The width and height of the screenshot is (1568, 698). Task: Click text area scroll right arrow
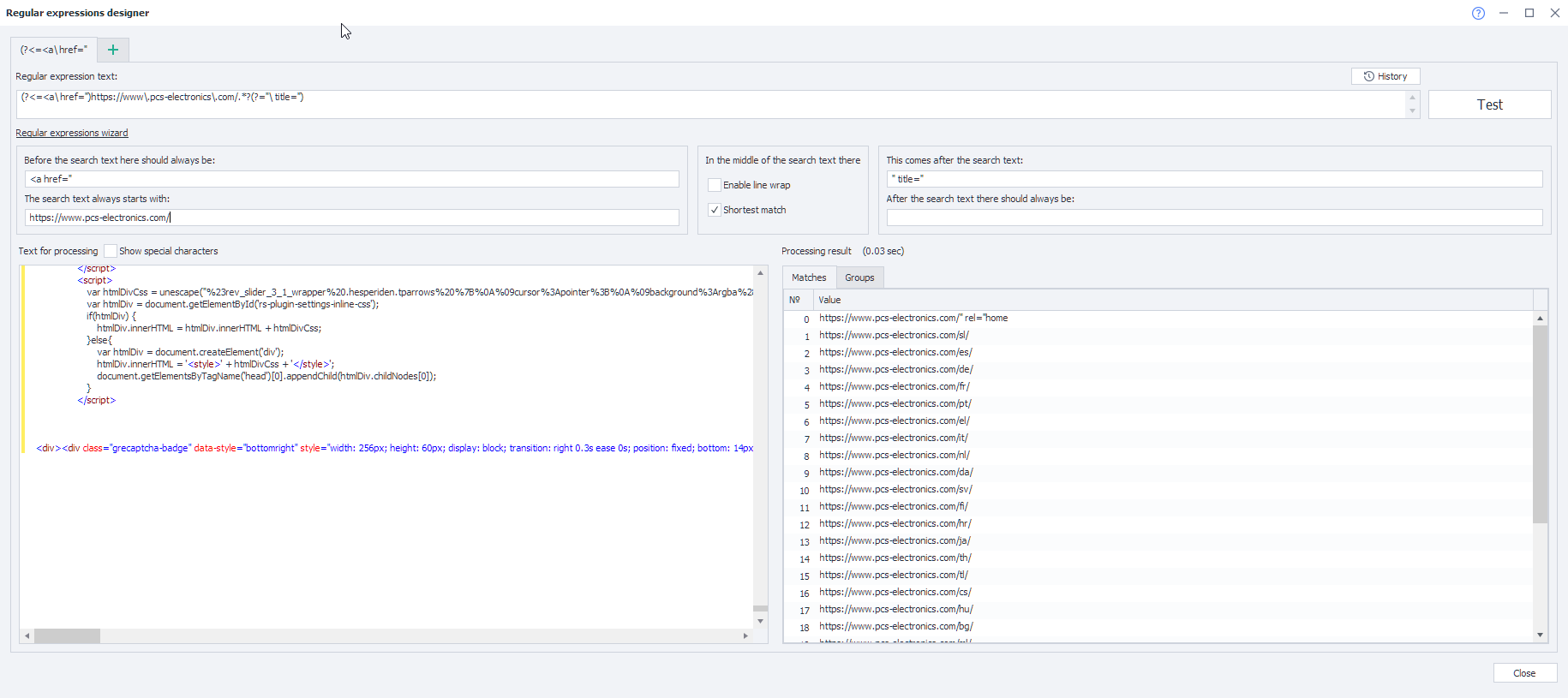[x=745, y=635]
